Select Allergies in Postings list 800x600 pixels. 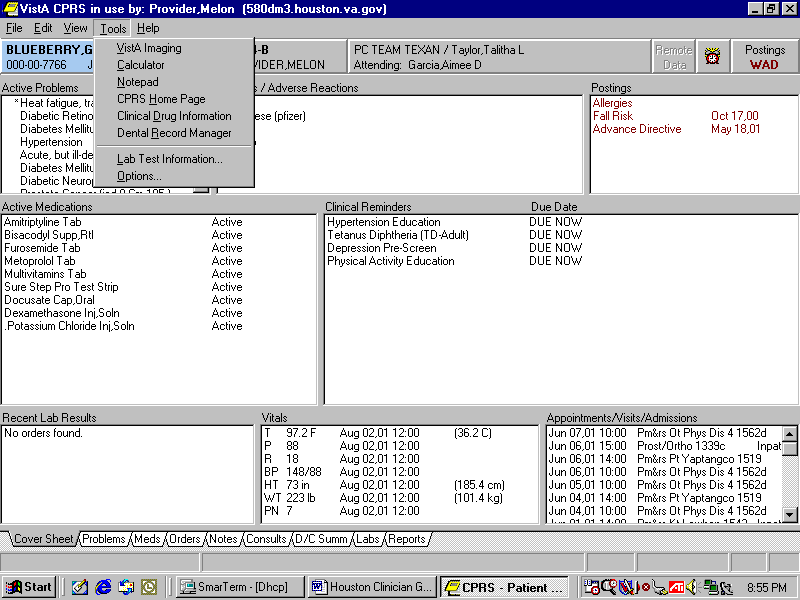612,103
